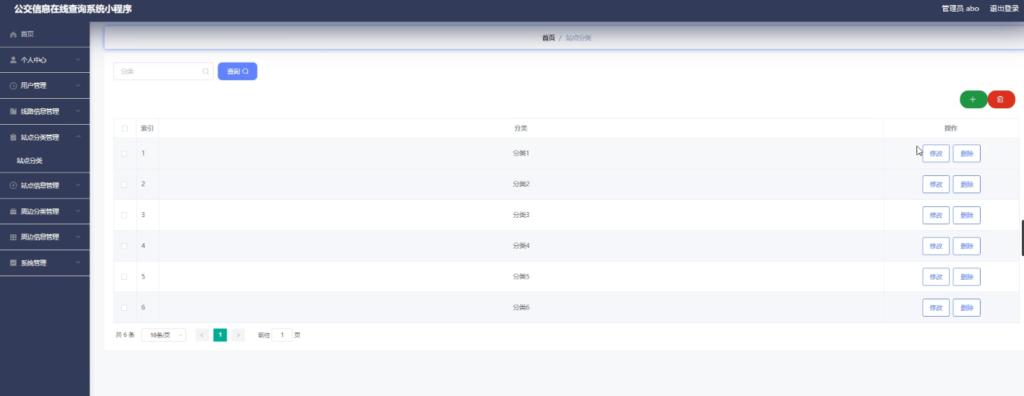Open the 站点分类 submenu item
The height and width of the screenshot is (396, 1024).
click(x=29, y=160)
